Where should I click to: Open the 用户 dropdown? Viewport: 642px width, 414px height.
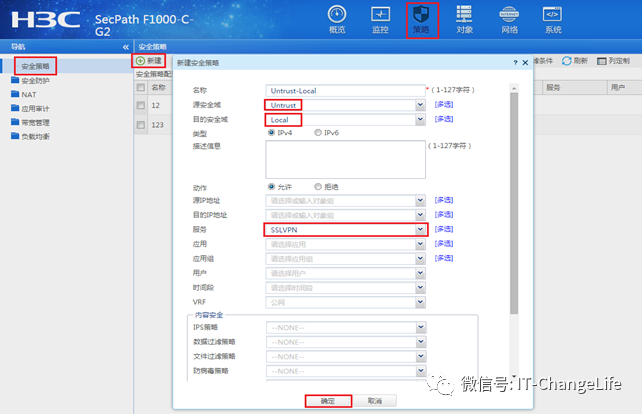click(x=420, y=273)
